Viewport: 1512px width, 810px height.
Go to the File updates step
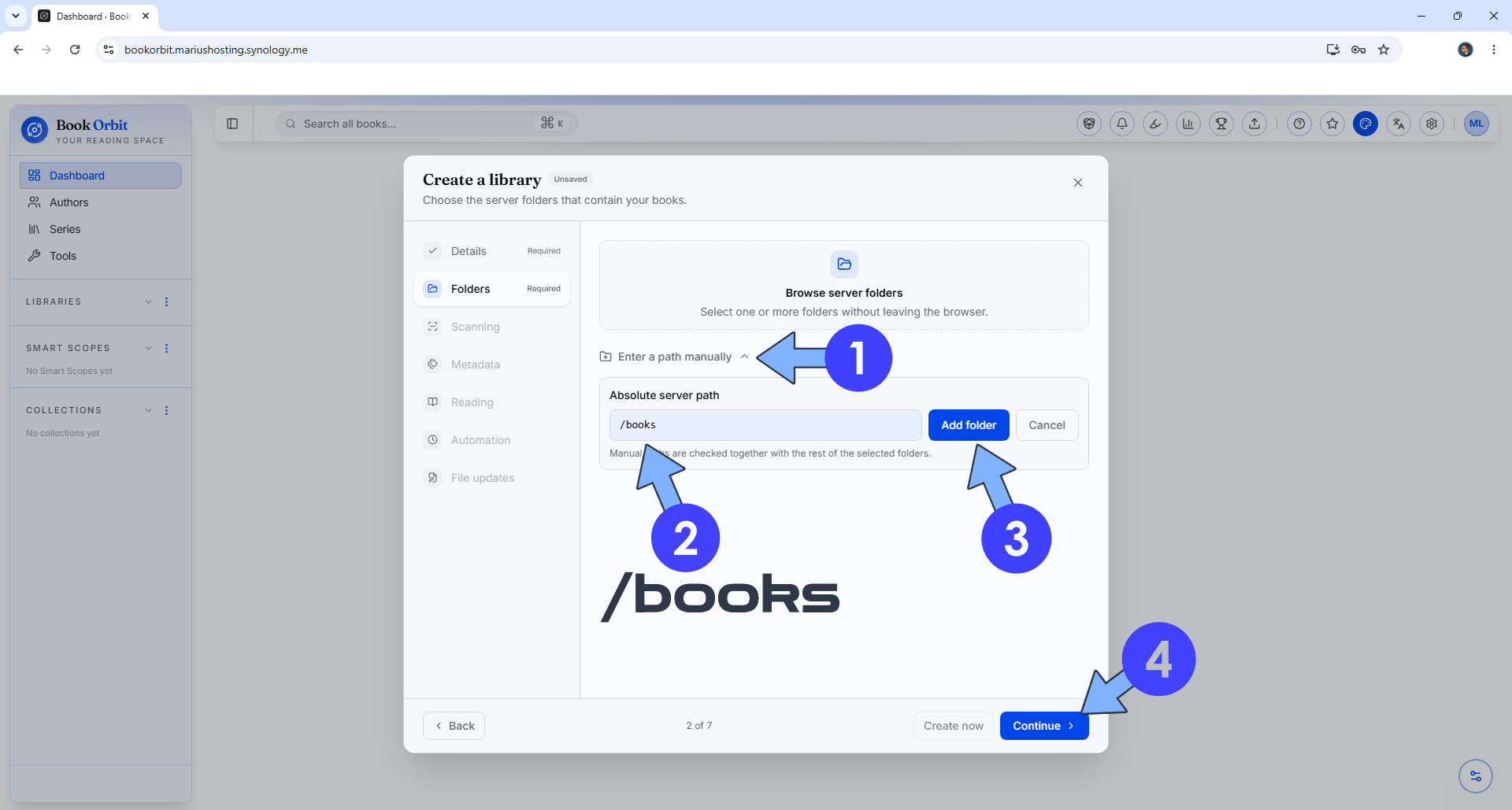pos(491,478)
